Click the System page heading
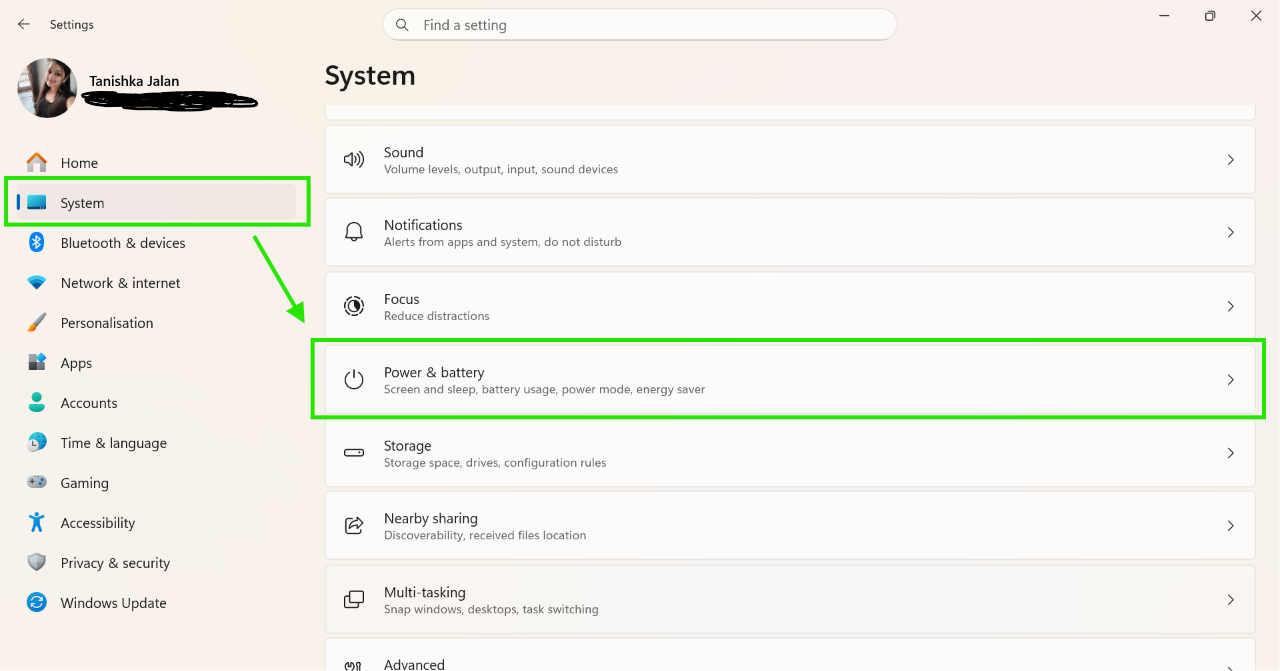Screen dimensions: 1280x671 [x=370, y=76]
